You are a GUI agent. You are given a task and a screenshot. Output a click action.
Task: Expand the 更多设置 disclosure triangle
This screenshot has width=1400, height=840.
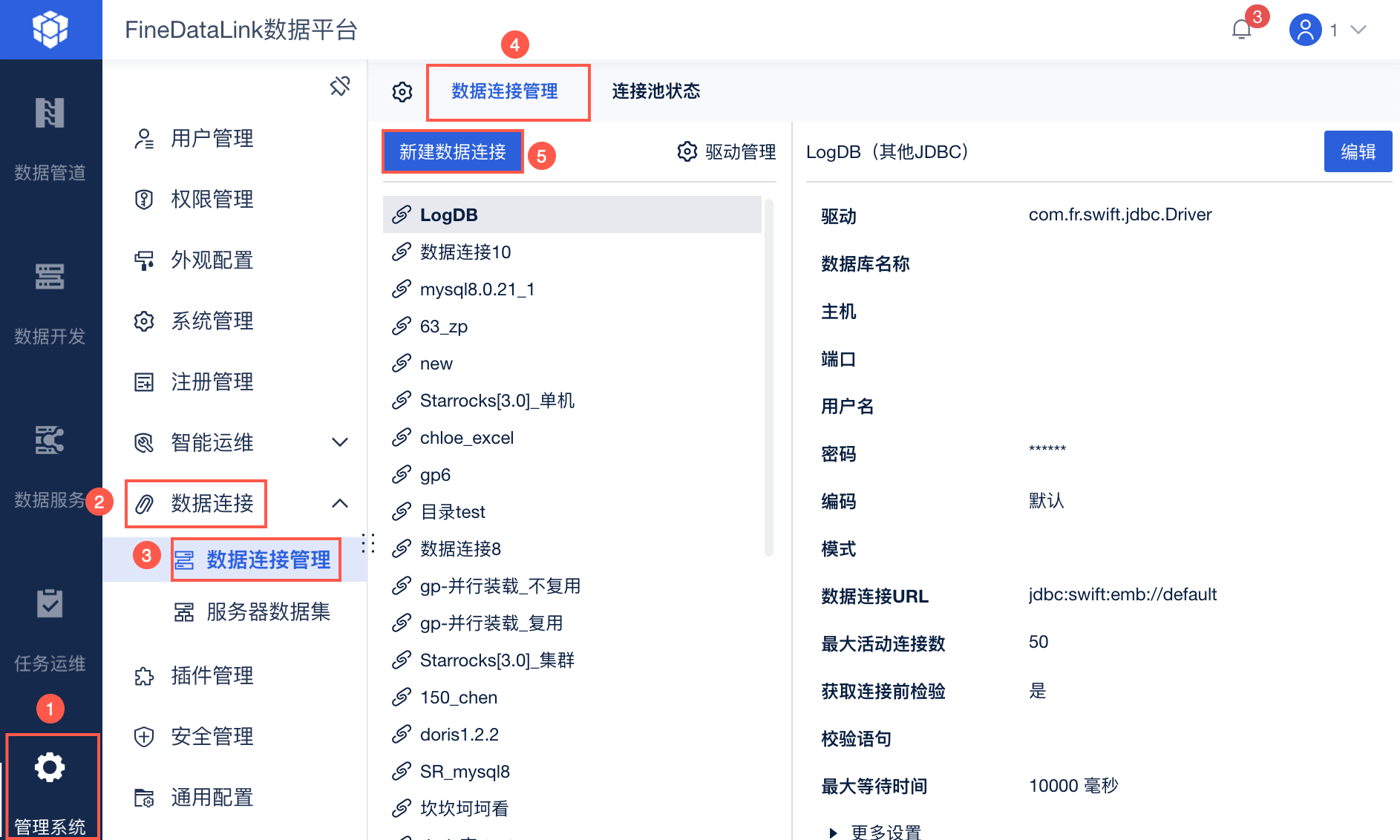point(834,833)
